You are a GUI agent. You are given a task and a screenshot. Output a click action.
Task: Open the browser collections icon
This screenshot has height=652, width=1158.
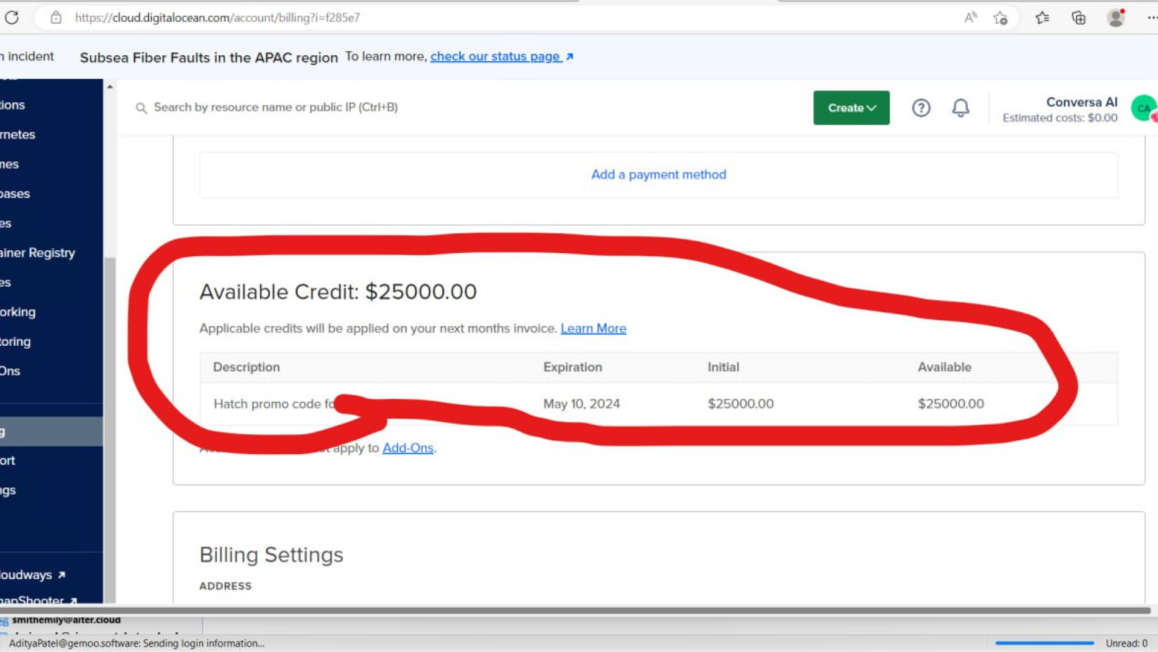pos(1078,18)
